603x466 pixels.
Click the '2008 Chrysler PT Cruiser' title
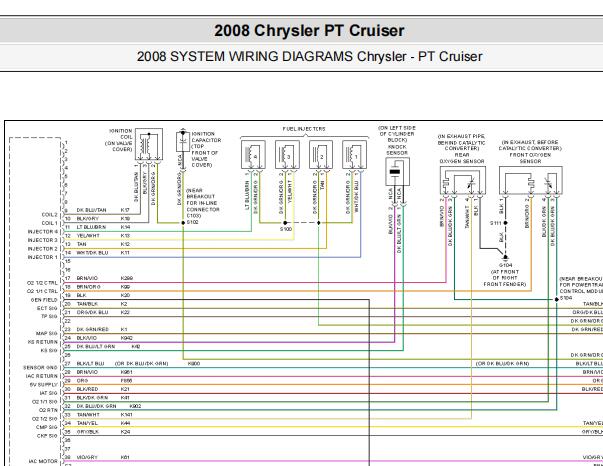pos(309,31)
